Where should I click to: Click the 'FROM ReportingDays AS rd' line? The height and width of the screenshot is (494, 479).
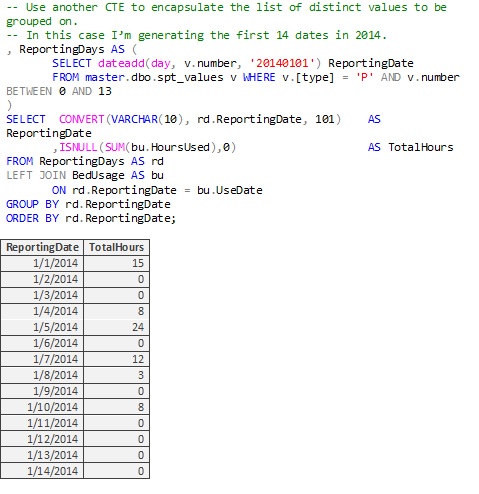tap(85, 161)
